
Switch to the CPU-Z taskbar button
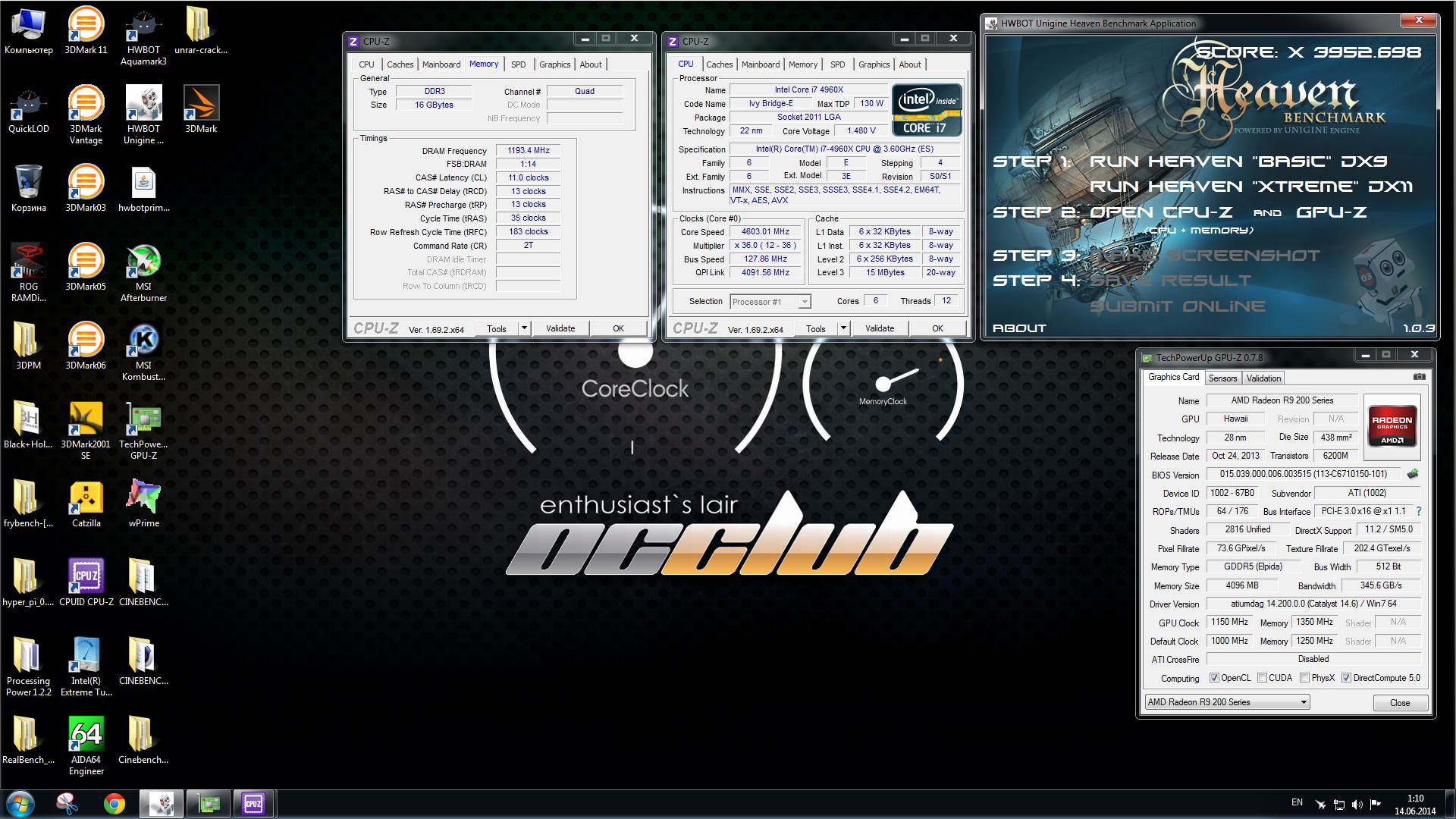[x=253, y=804]
